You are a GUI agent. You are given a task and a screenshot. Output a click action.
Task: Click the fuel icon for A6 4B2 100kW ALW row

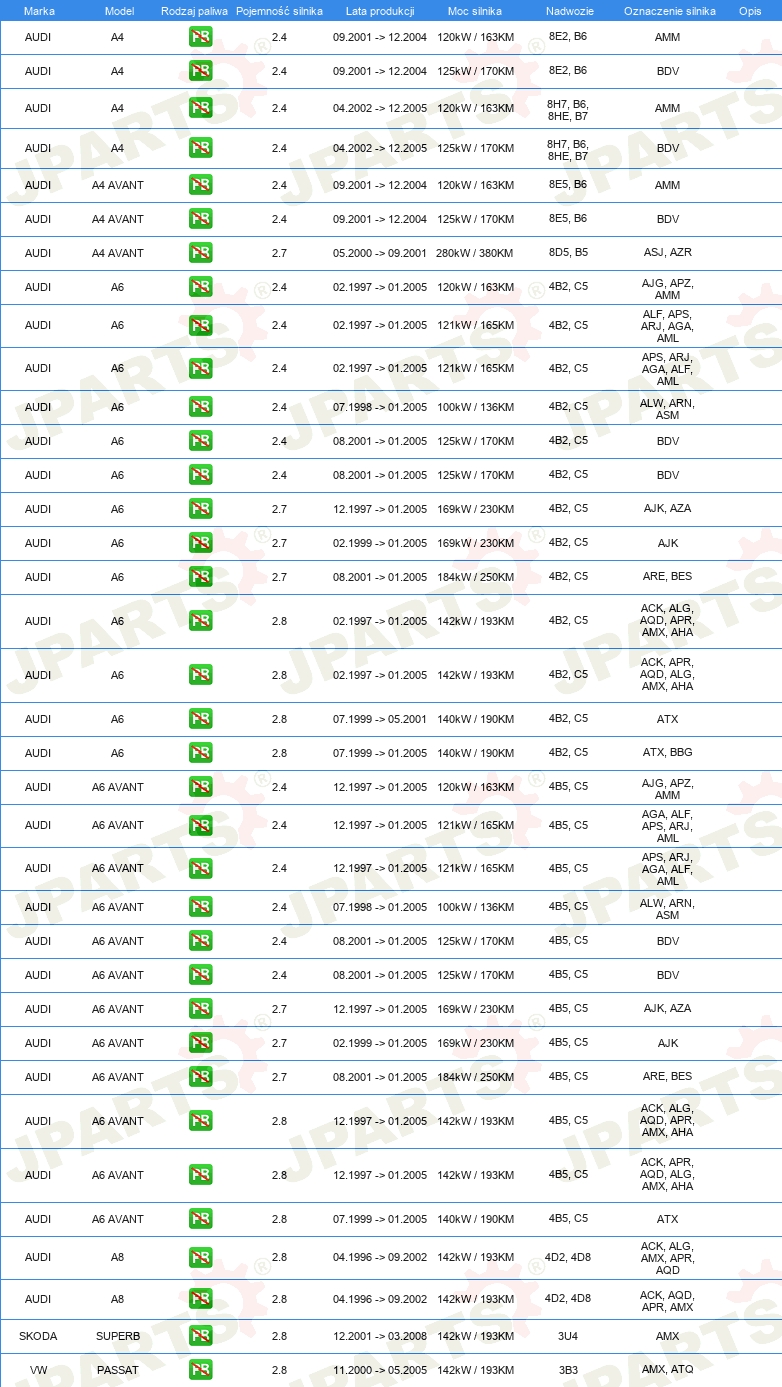pyautogui.click(x=201, y=407)
